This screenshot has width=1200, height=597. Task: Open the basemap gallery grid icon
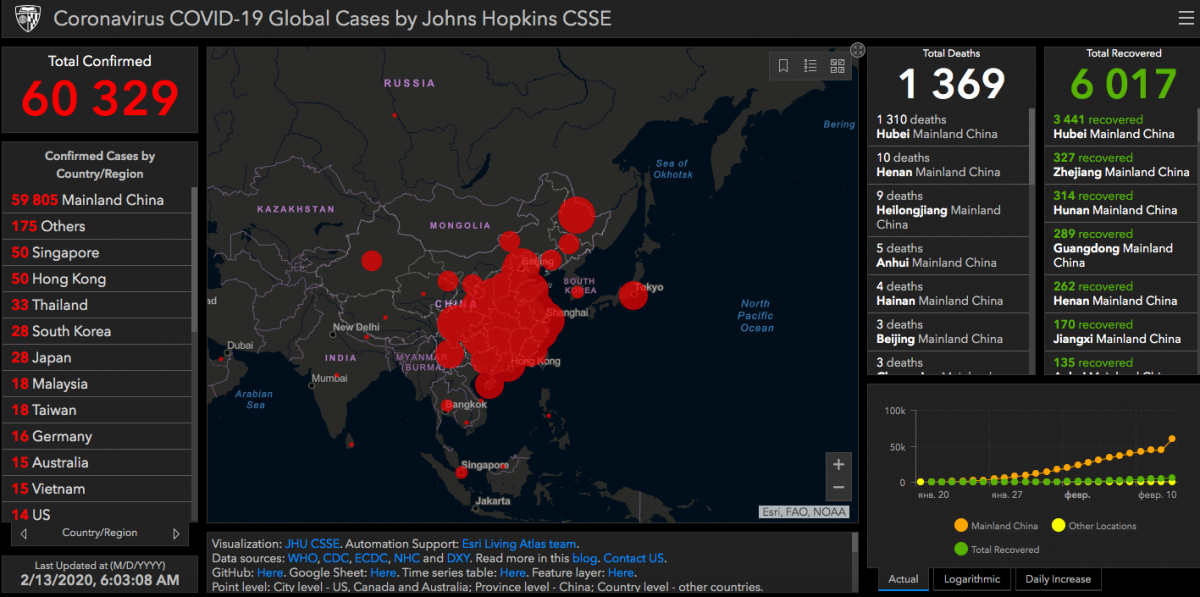point(837,66)
